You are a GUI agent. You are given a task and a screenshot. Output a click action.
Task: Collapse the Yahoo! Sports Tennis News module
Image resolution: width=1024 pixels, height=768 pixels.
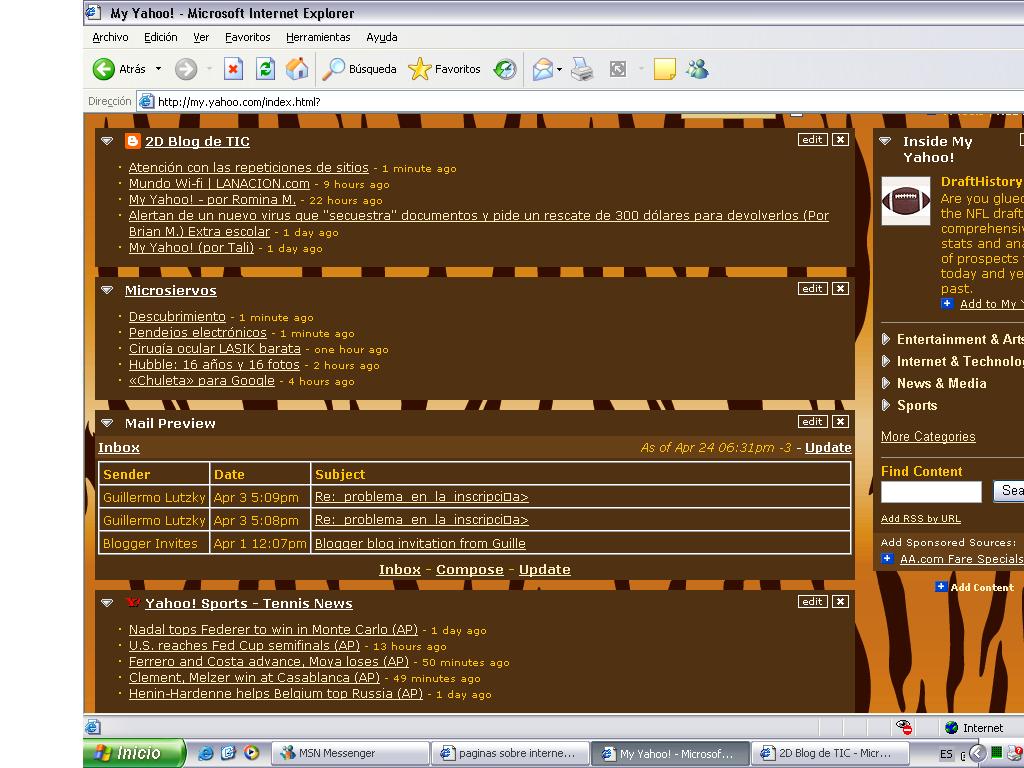(107, 603)
